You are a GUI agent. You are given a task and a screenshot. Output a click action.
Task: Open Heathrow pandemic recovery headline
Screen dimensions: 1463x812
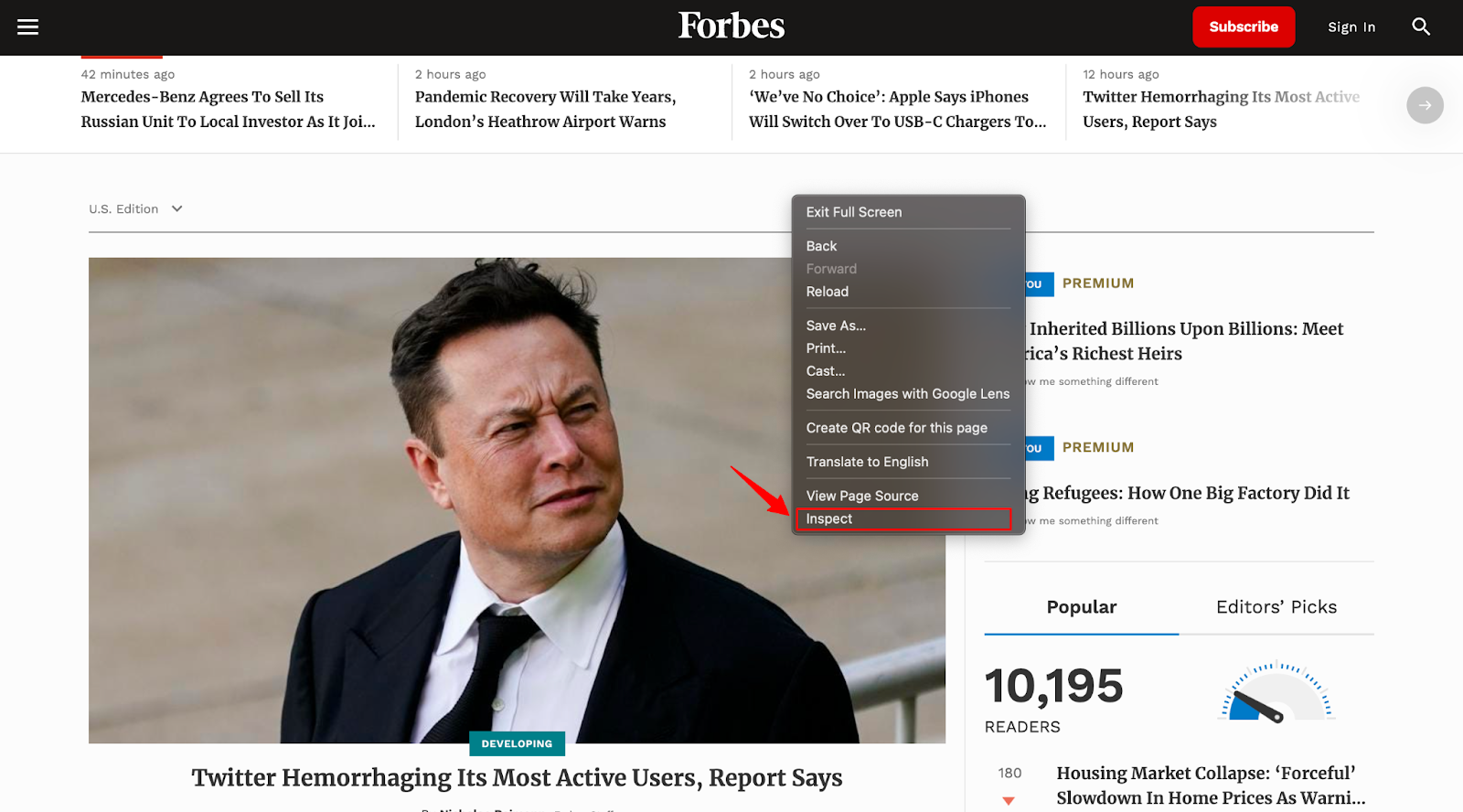click(x=545, y=109)
